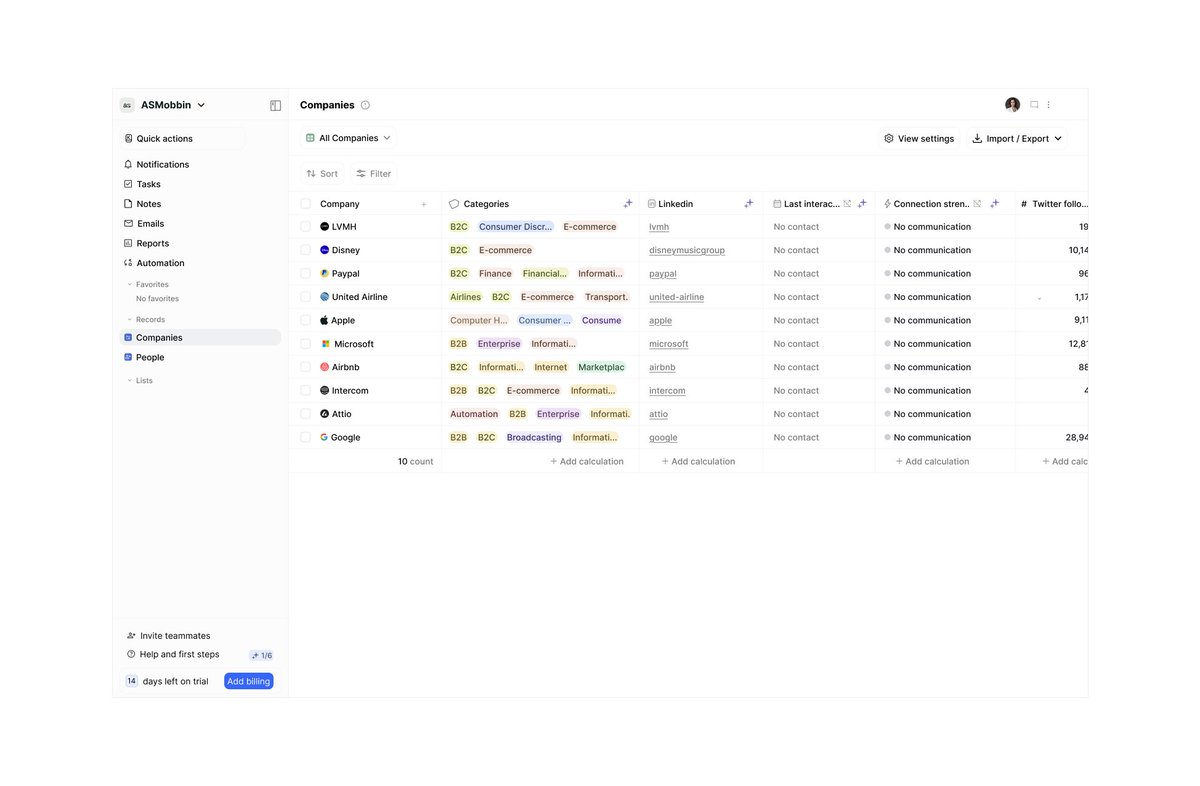Open the comments icon beside the avatar

(x=1034, y=105)
